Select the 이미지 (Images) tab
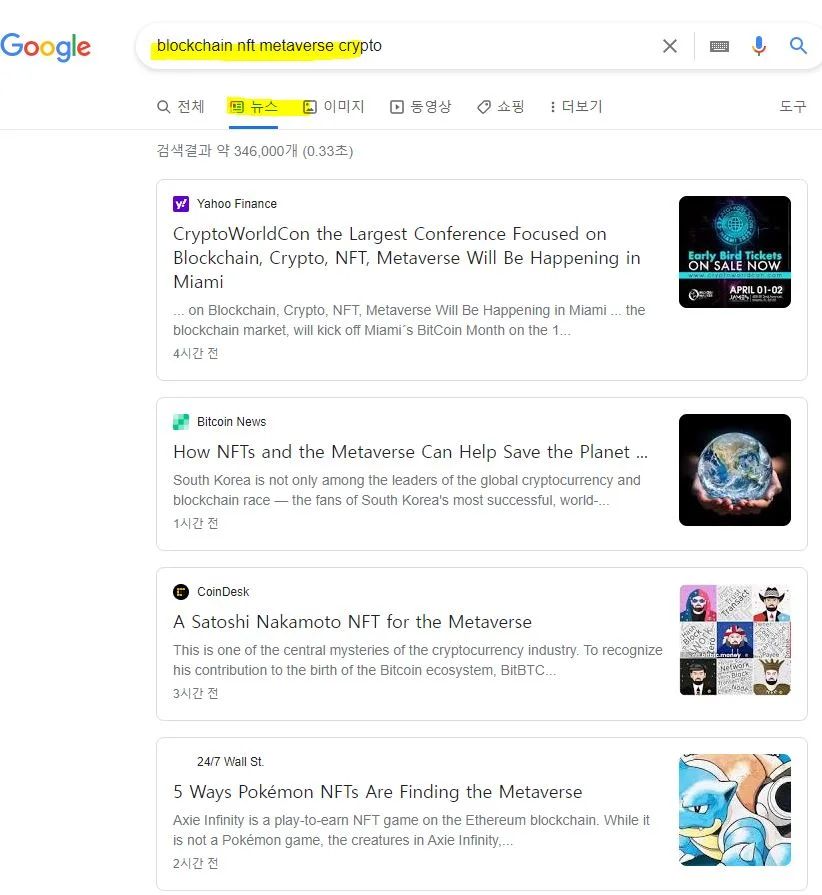The image size is (822, 895). (x=334, y=107)
